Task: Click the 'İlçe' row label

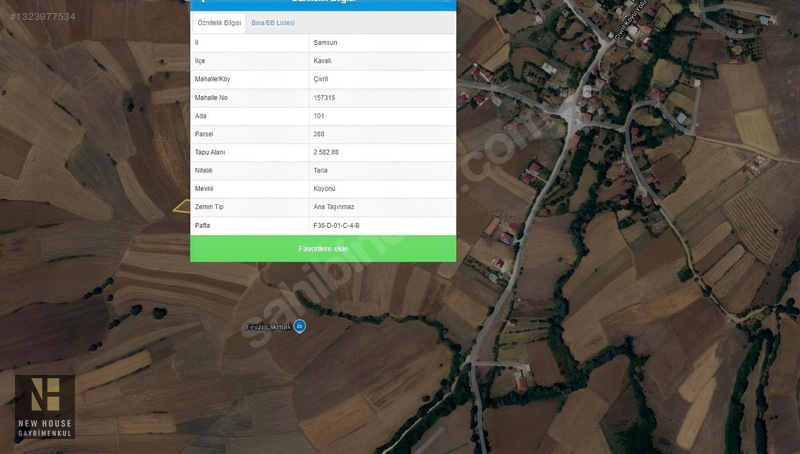Action: (199, 61)
